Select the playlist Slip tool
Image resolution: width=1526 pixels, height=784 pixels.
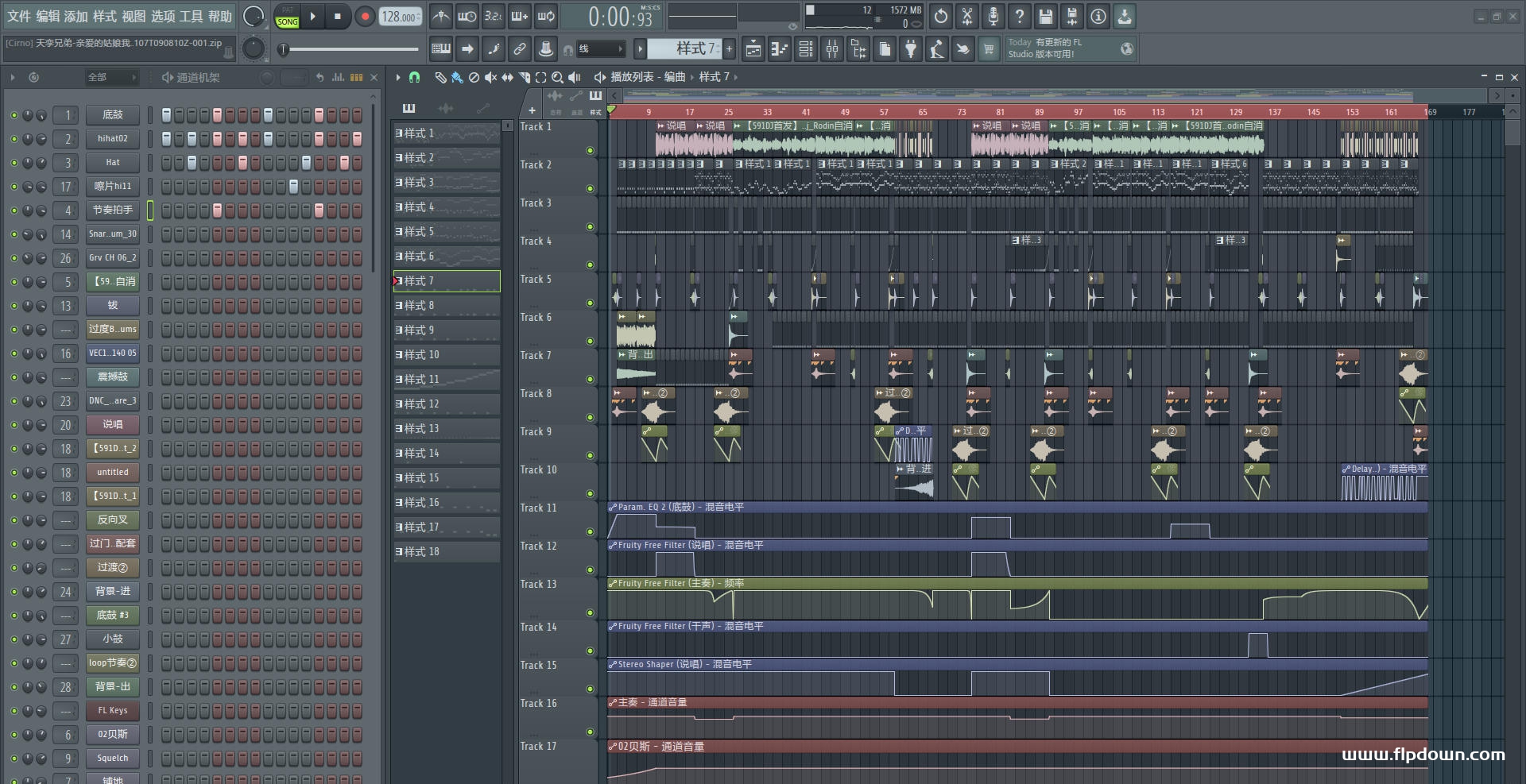(507, 77)
